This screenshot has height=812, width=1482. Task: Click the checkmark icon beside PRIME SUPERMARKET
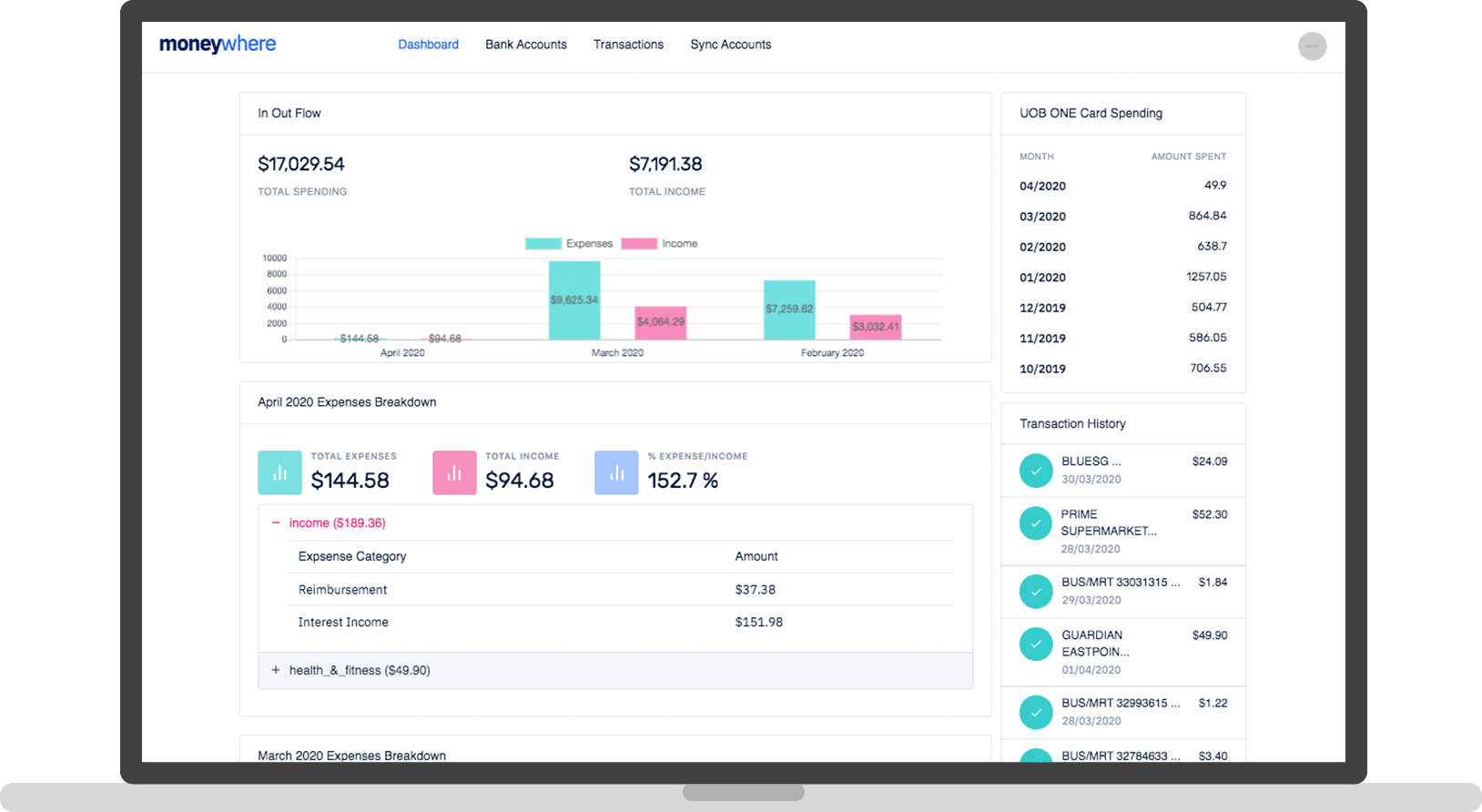[1036, 523]
